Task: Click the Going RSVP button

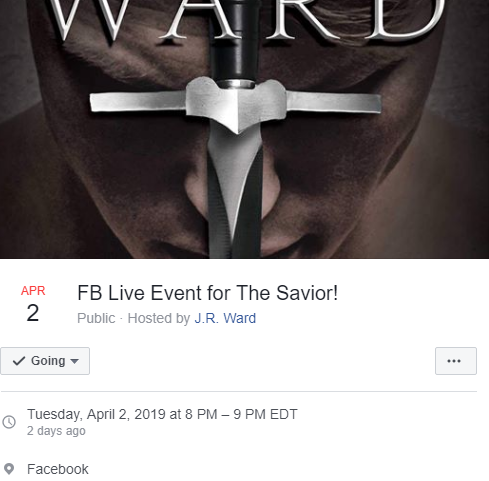Action: 45,361
